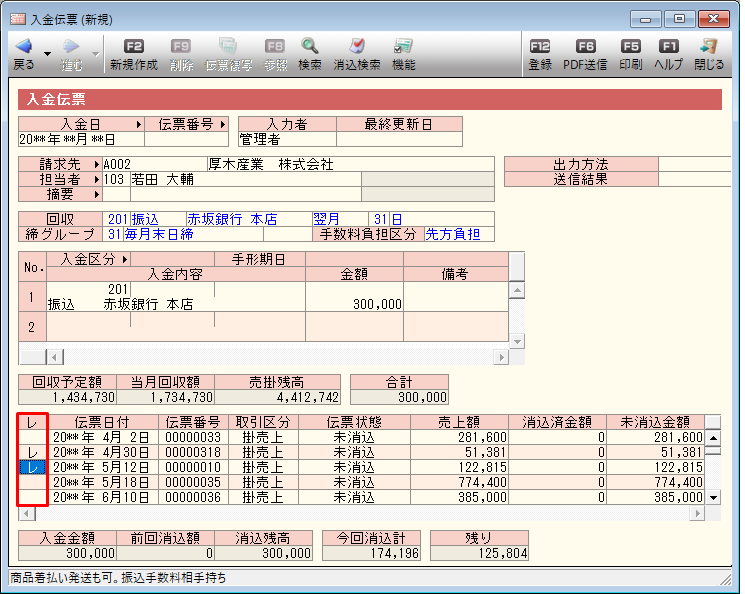Toggle the checkmark on the 4月 2日 row
The width and height of the screenshot is (745, 594).
[32, 437]
